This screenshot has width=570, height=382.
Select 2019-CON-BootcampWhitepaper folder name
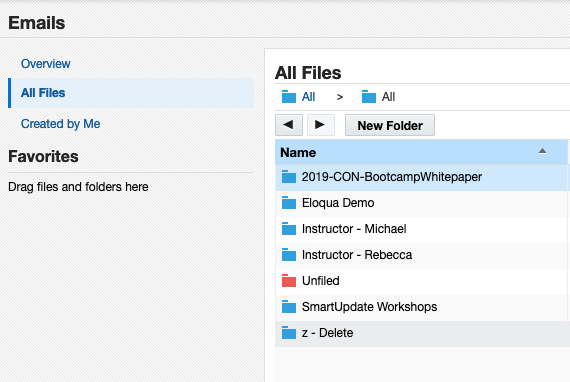point(392,177)
